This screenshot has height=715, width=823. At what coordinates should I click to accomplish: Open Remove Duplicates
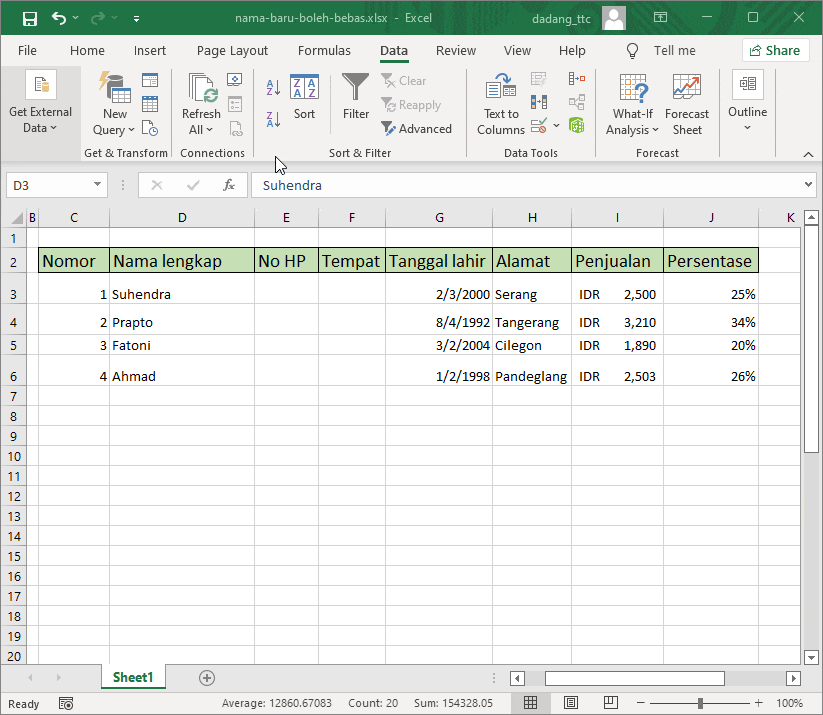[x=537, y=103]
